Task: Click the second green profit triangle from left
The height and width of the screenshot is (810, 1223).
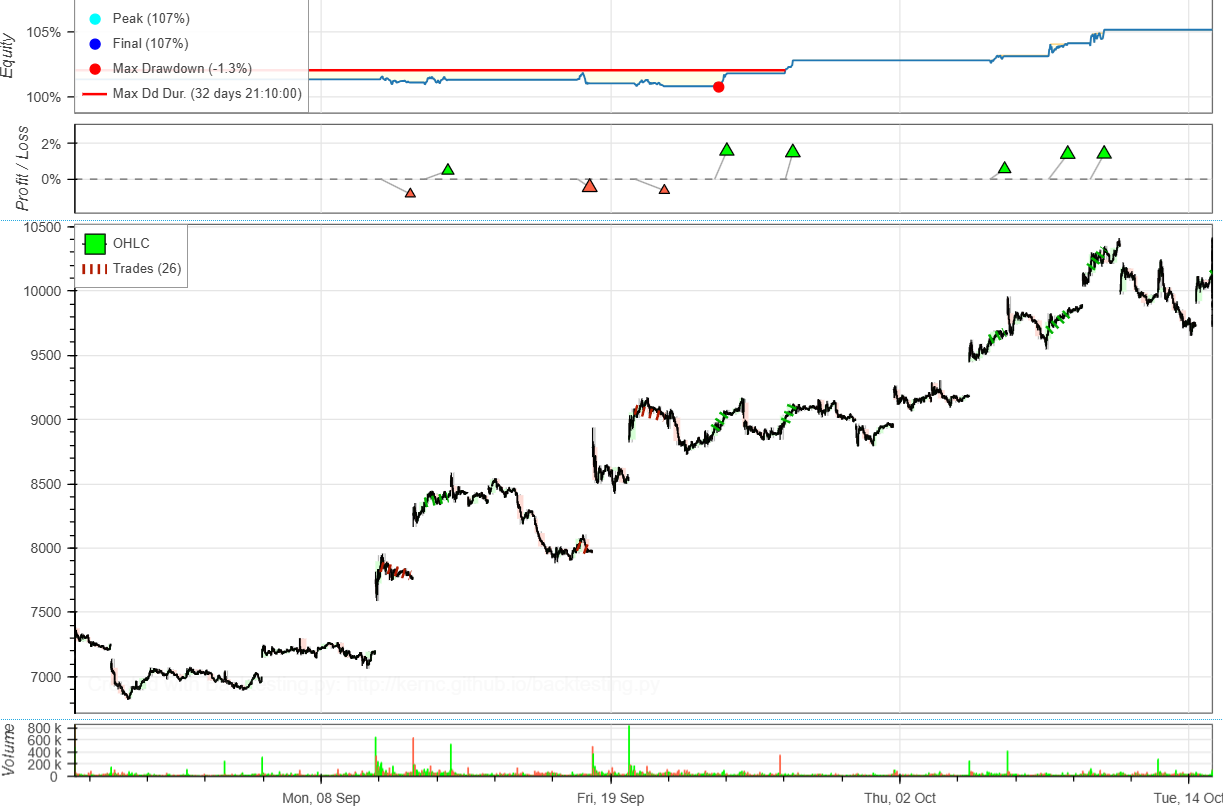Action: (x=727, y=150)
